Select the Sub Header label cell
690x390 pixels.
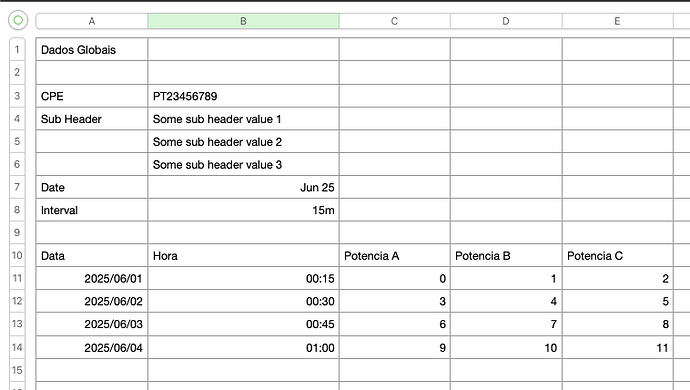pos(92,119)
